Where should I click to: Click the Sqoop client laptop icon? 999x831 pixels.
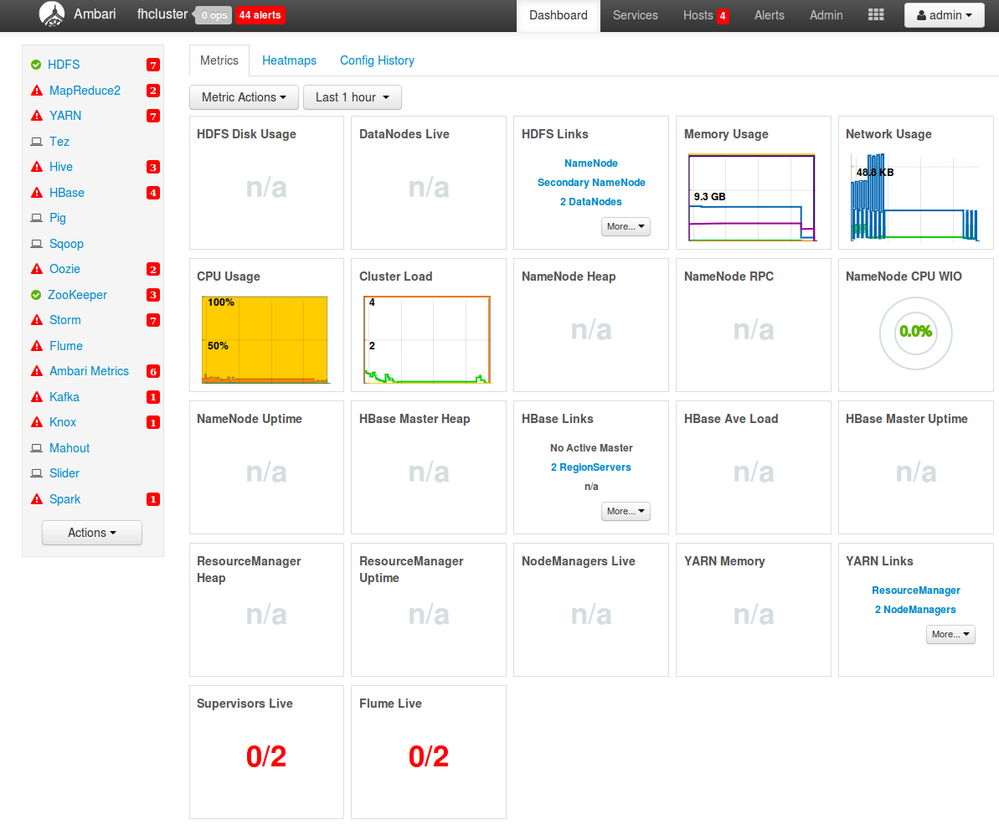pos(37,243)
